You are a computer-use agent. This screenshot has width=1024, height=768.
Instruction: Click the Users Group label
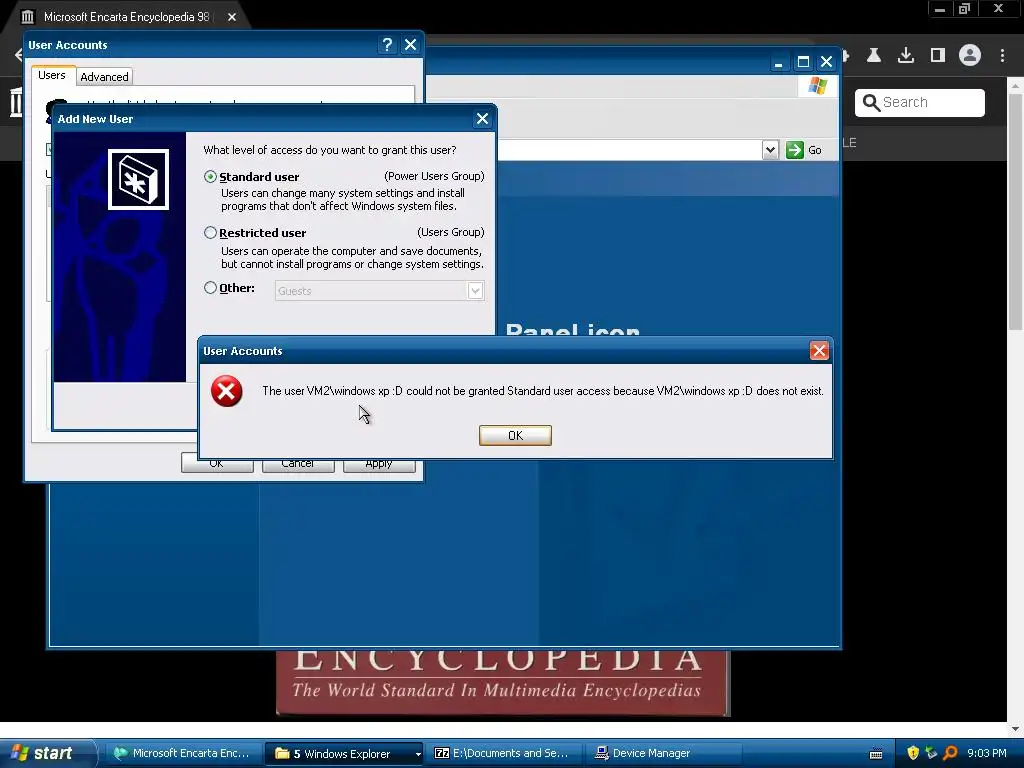coord(451,232)
